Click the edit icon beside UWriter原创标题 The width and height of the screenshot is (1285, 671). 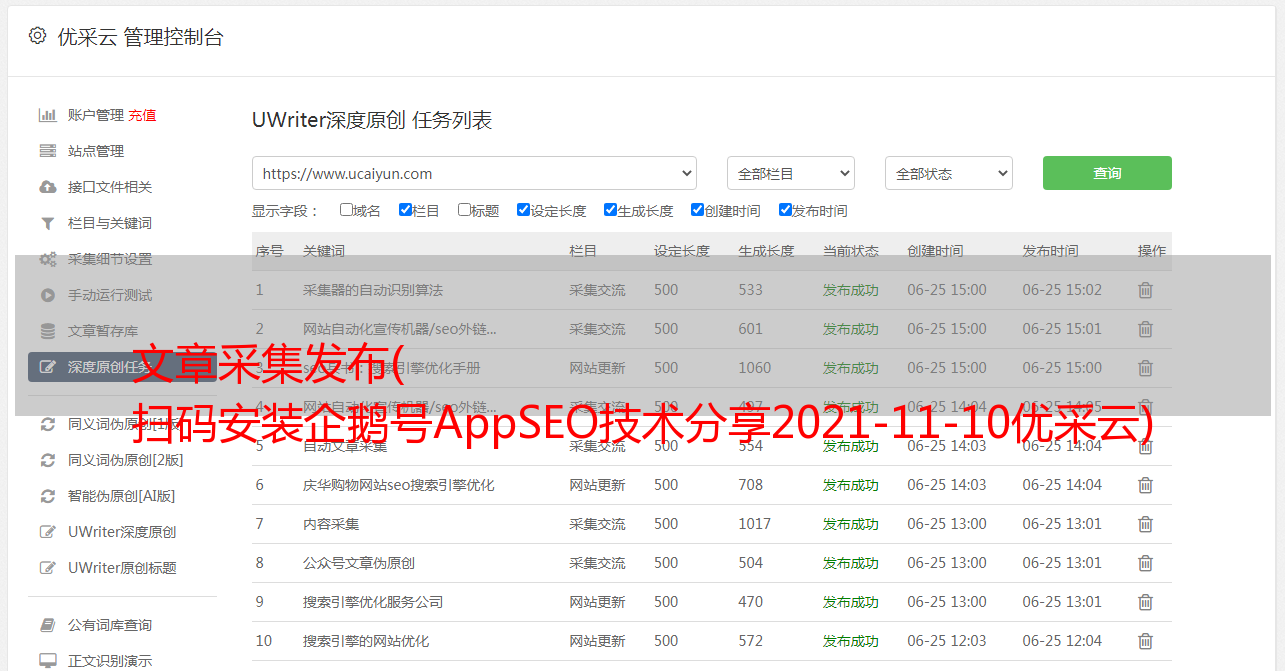click(47, 568)
